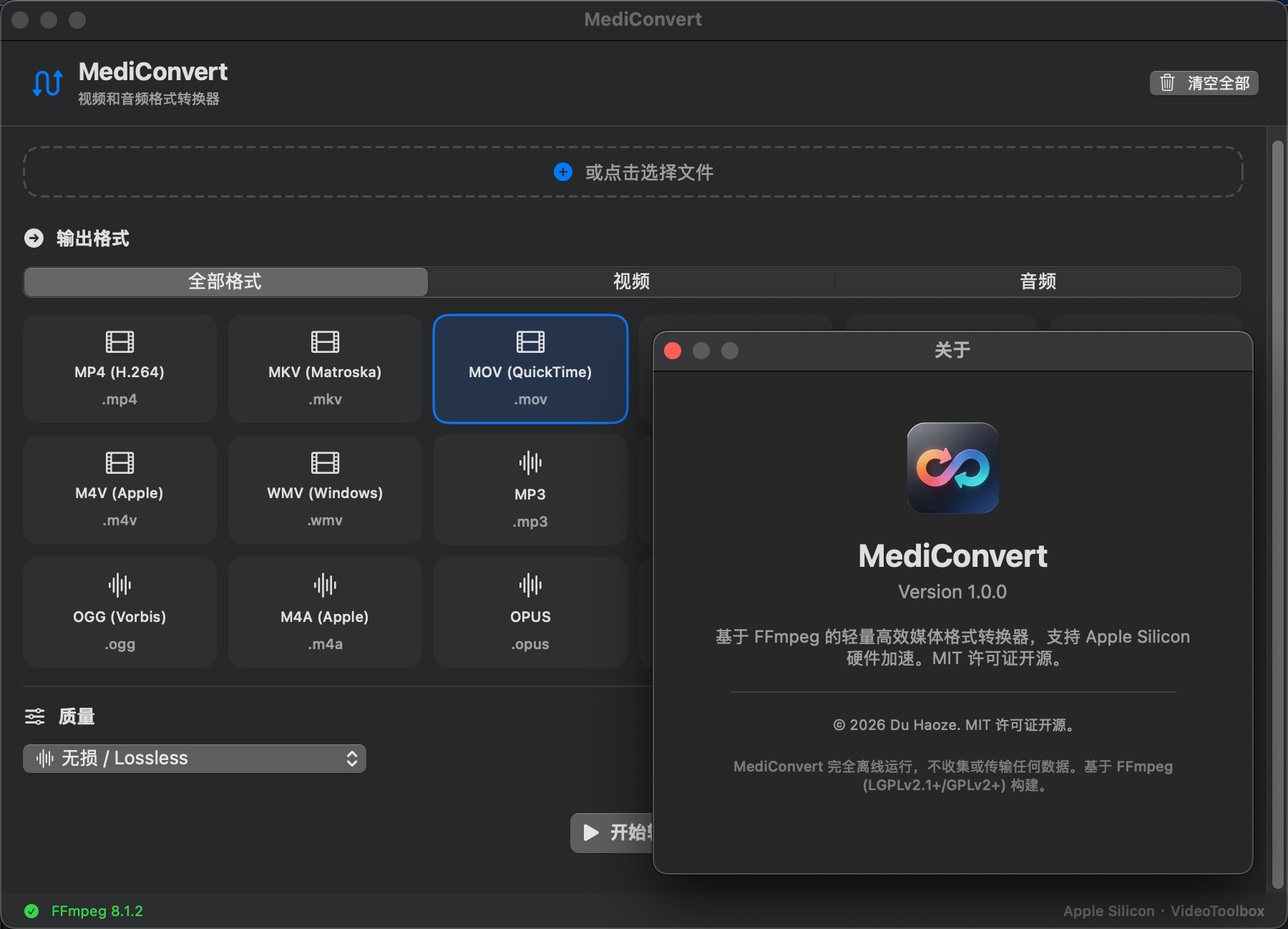This screenshot has height=929, width=1288.
Task: Click the waveform icon on M4A (Apple) card
Action: coord(325,585)
